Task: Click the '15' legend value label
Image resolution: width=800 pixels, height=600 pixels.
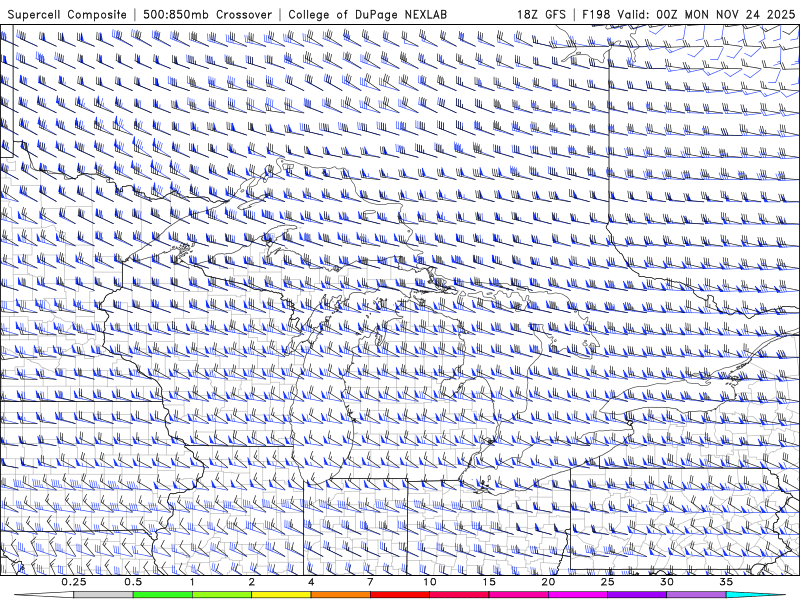Action: tap(489, 582)
